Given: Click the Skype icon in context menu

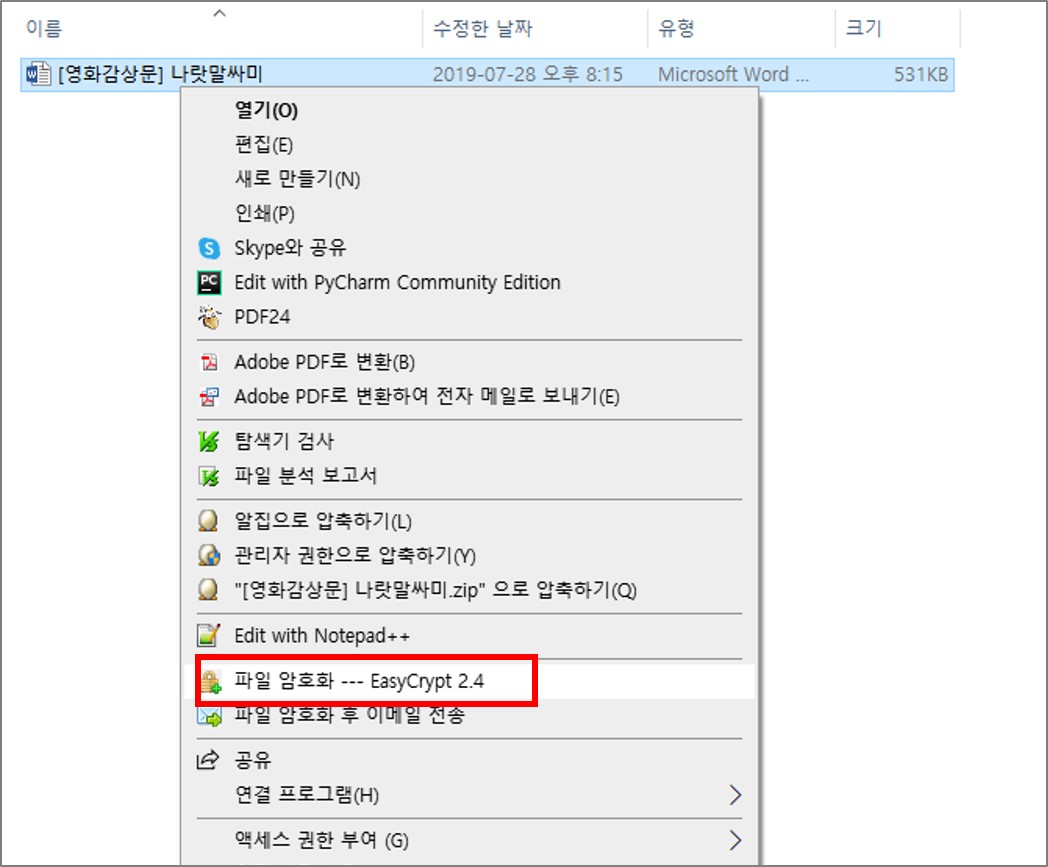Looking at the screenshot, I should (x=209, y=248).
